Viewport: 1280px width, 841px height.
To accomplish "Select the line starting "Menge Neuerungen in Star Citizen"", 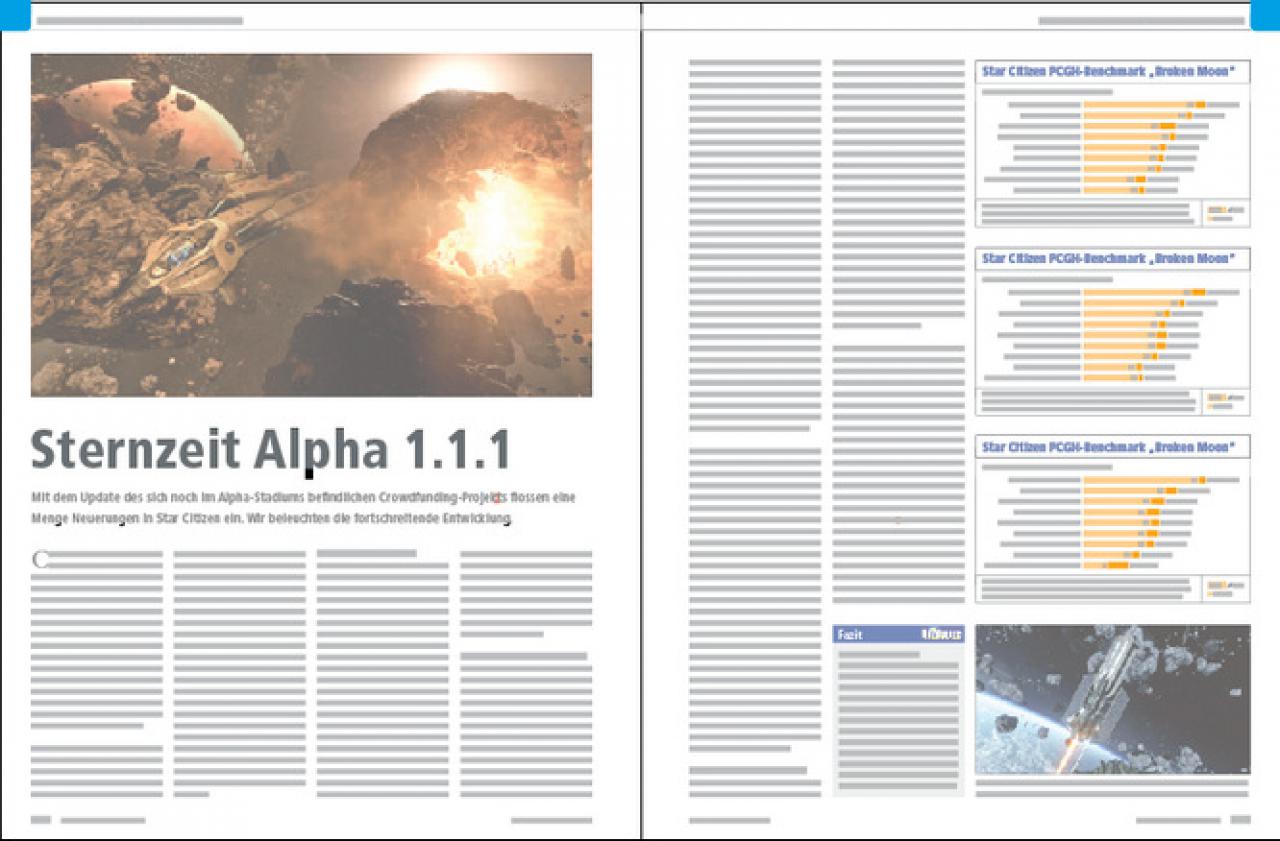I will click(272, 519).
